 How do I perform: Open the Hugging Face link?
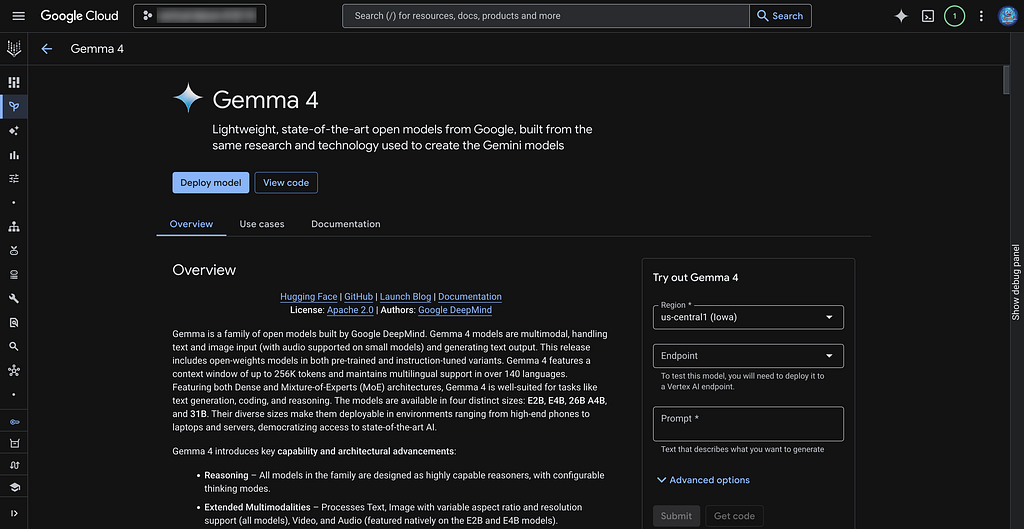tap(309, 297)
